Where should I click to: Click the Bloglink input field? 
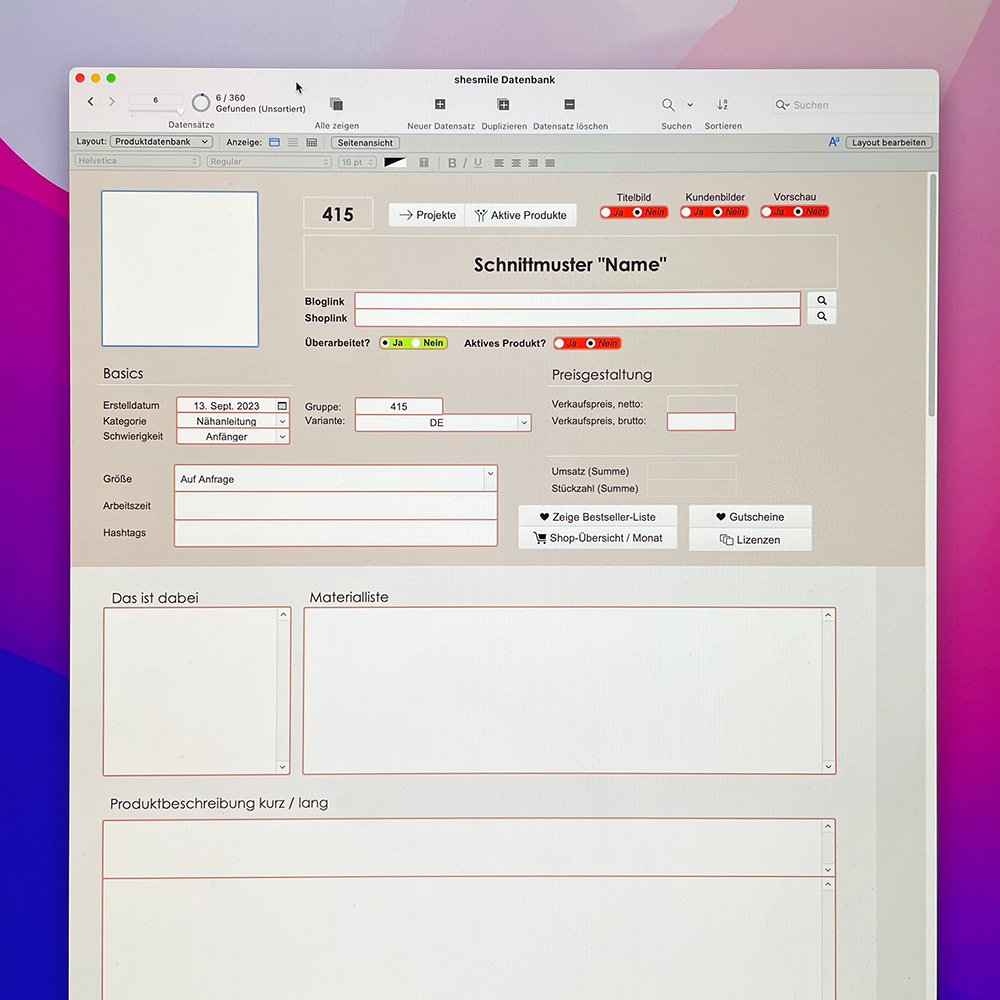(578, 300)
